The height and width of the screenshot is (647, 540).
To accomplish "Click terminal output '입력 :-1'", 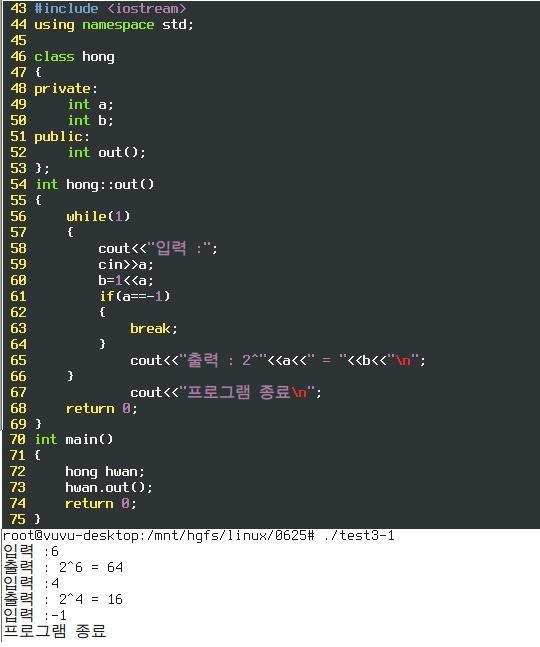I will tap(35, 615).
